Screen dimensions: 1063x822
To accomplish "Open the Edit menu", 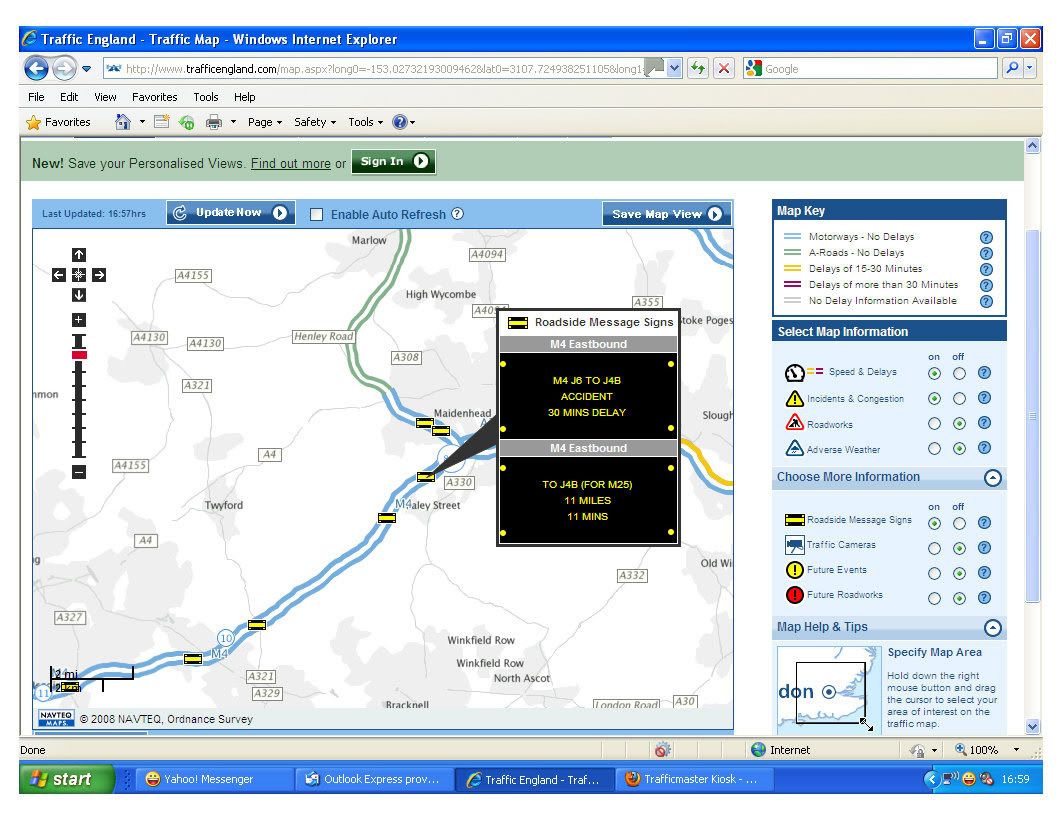I will coord(68,97).
